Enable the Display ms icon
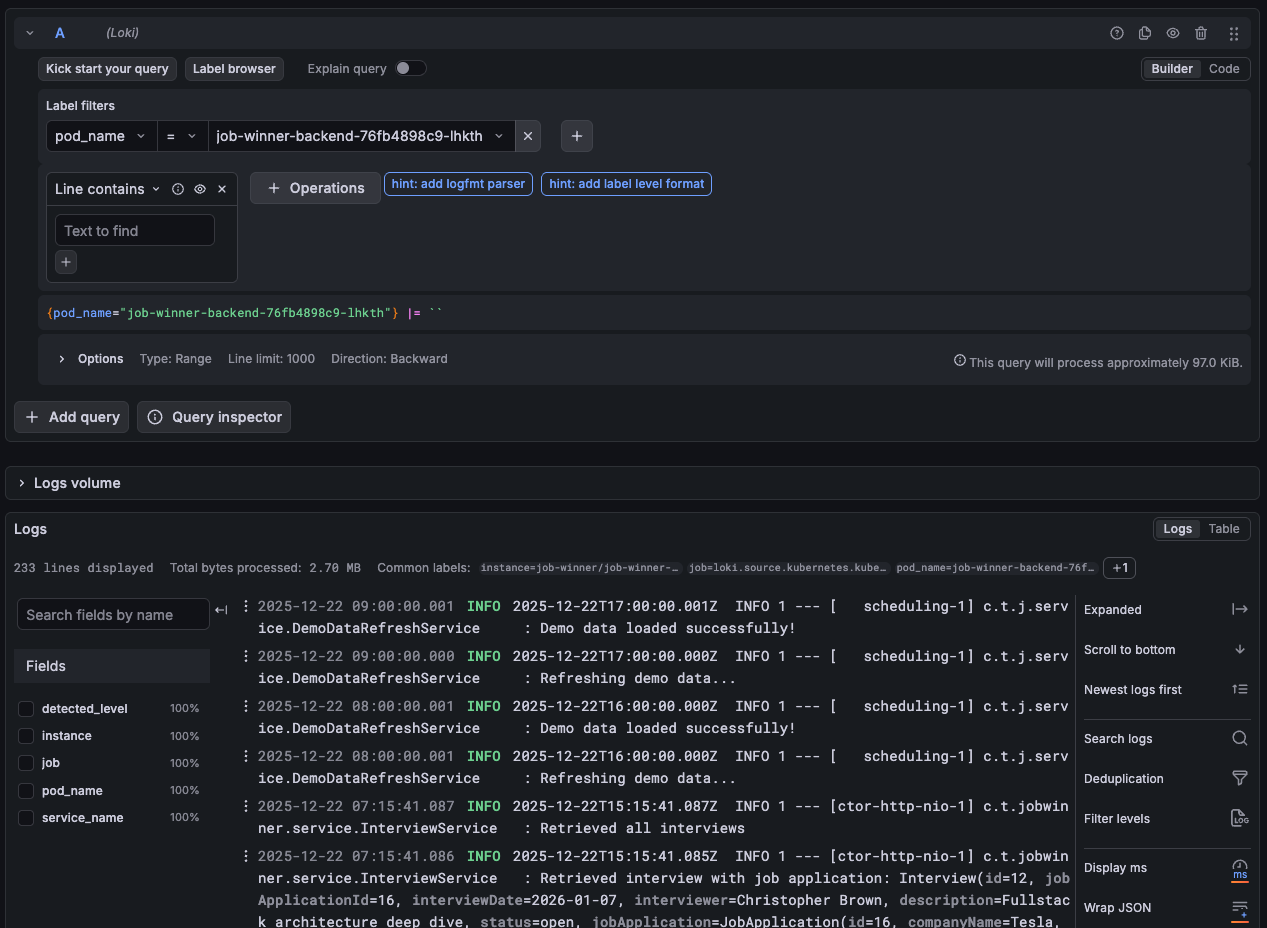 coord(1240,867)
